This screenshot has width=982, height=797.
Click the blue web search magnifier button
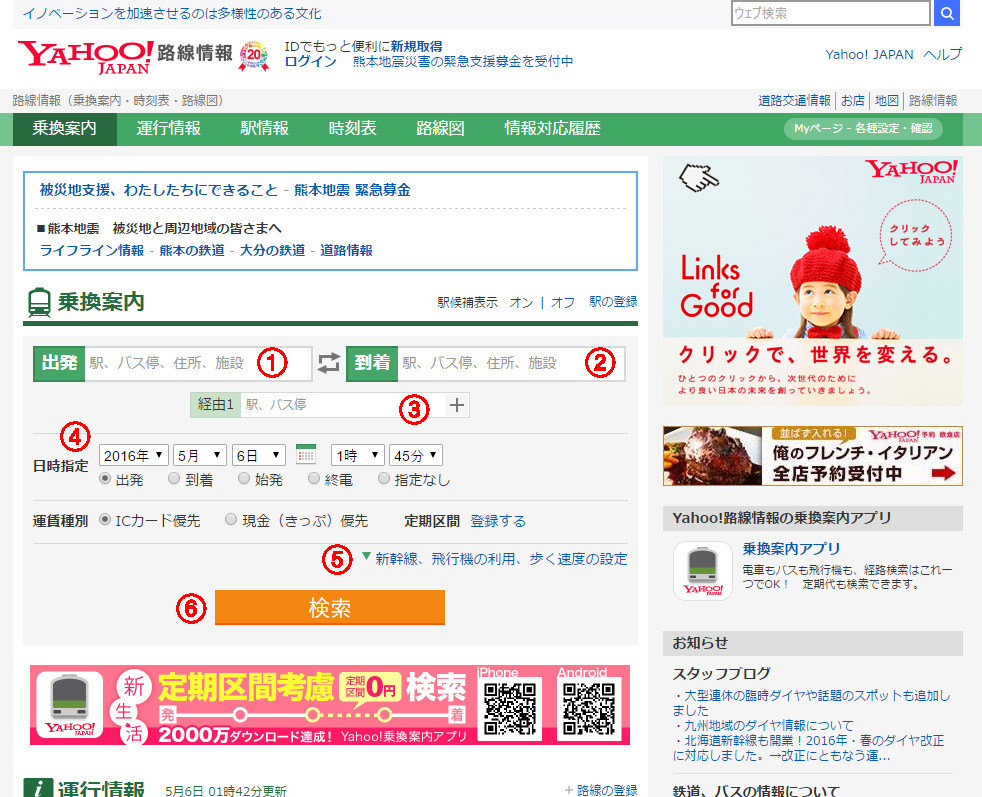[946, 13]
